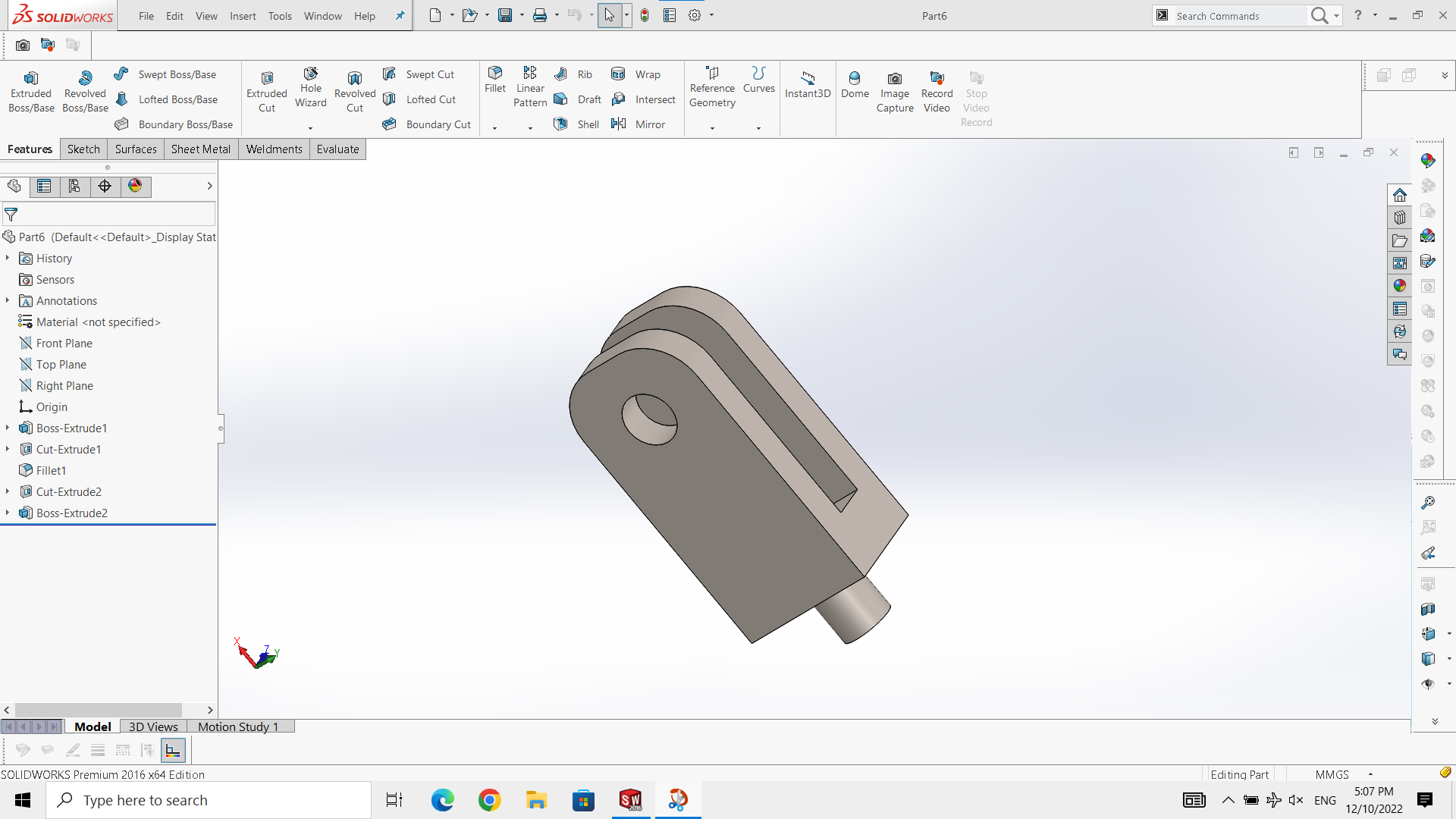
Task: Open the MMGS units dropdown arrow
Action: (x=1370, y=774)
